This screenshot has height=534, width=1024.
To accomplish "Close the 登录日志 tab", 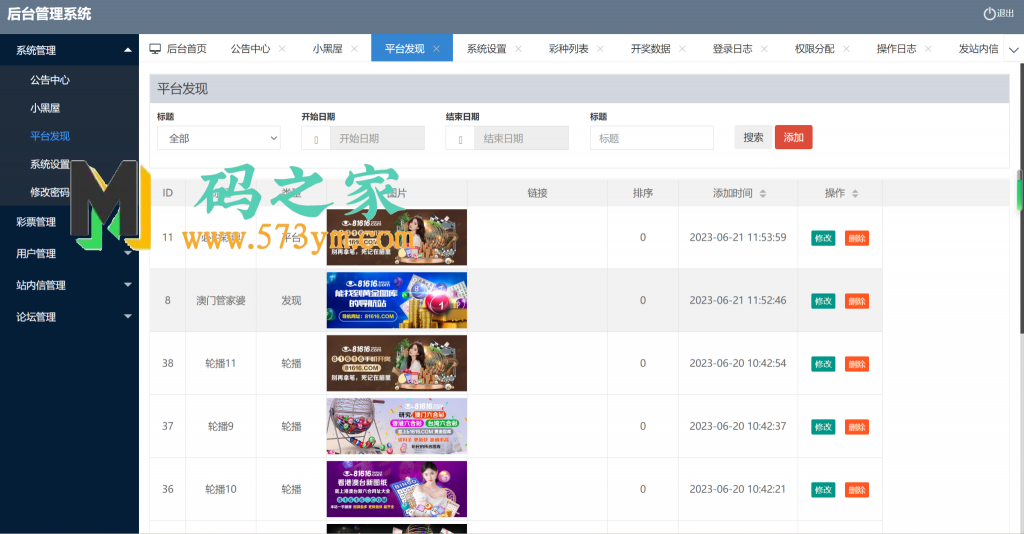I will (764, 49).
